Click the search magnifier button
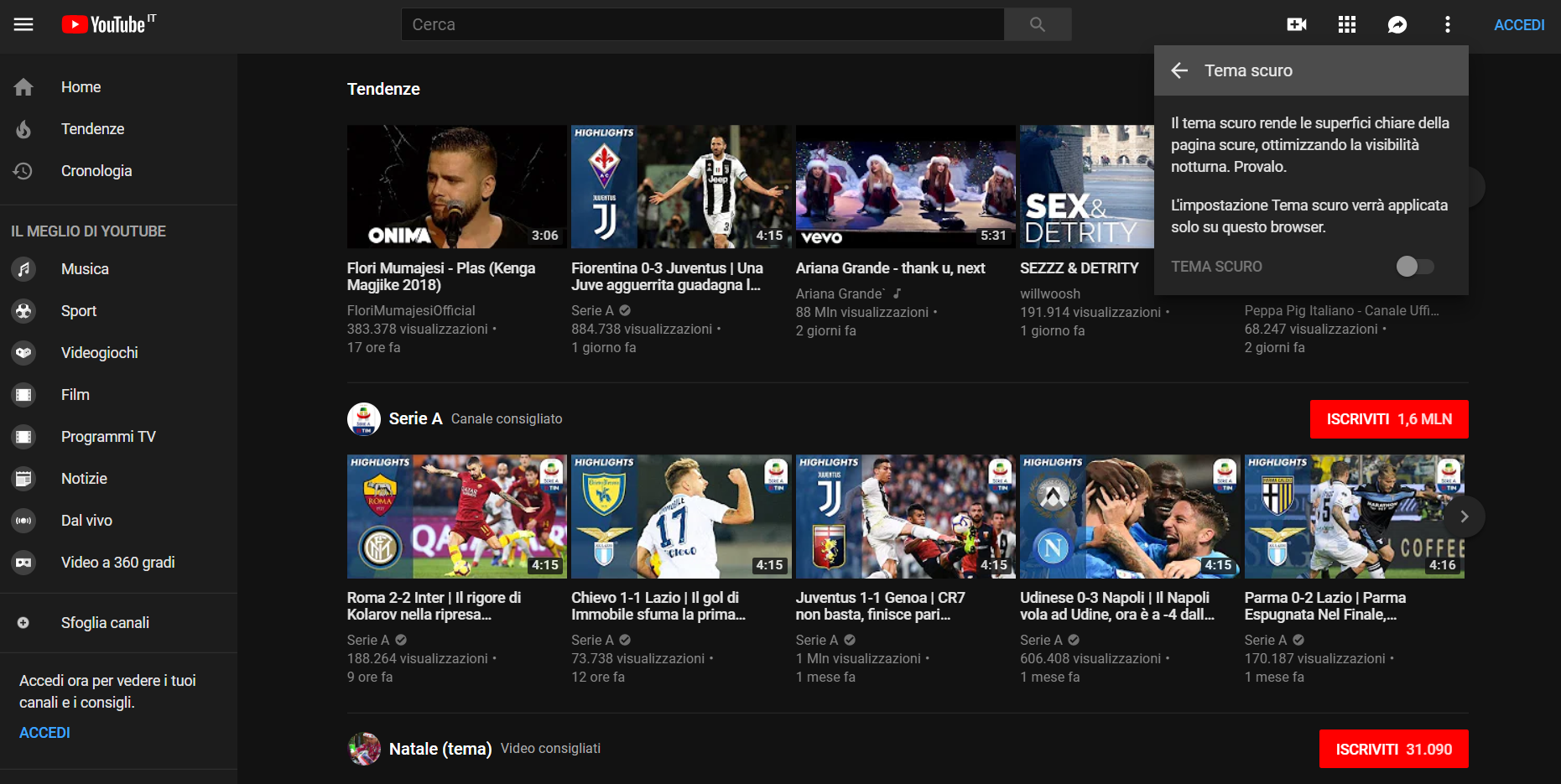1561x784 pixels. 1037,24
